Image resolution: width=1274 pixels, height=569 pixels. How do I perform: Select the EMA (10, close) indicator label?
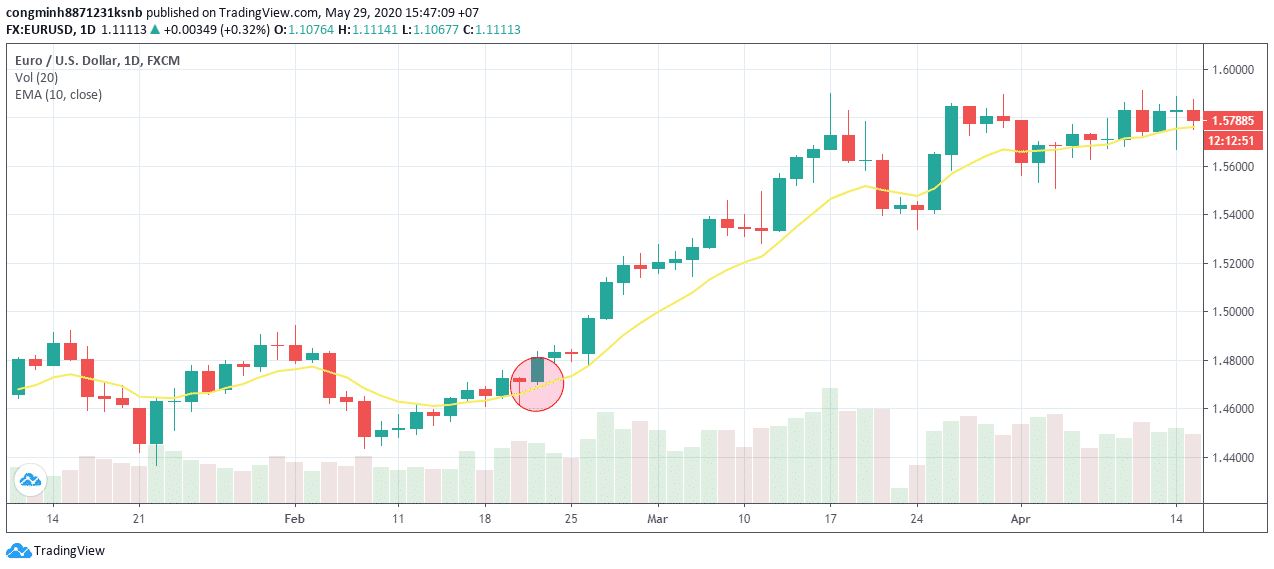tap(58, 94)
